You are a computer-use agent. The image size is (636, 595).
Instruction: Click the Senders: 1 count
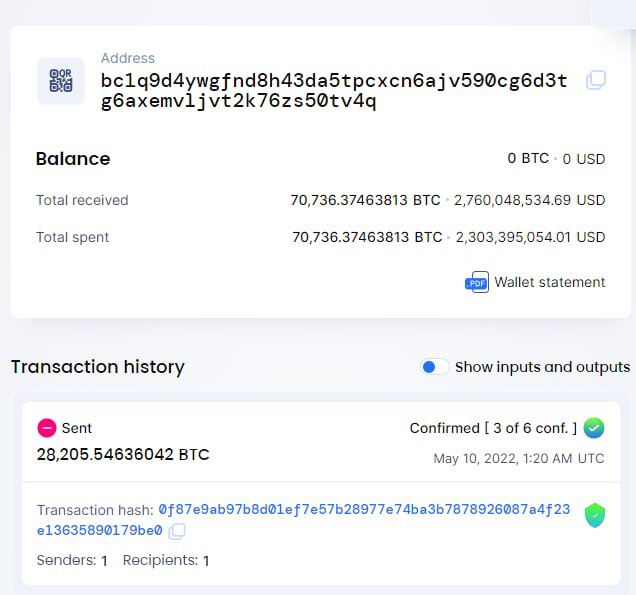(x=72, y=561)
